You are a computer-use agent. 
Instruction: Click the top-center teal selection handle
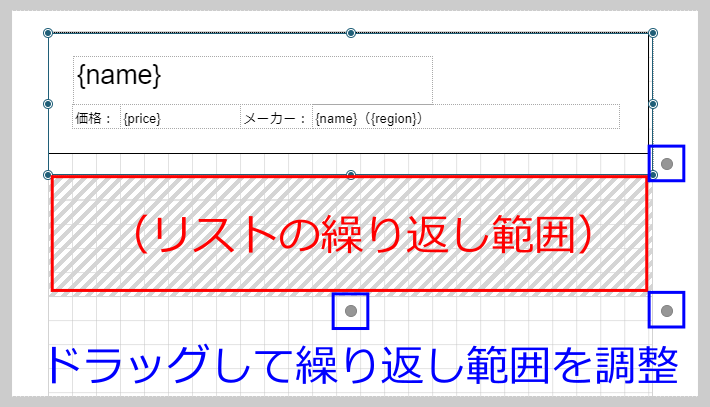(x=350, y=33)
